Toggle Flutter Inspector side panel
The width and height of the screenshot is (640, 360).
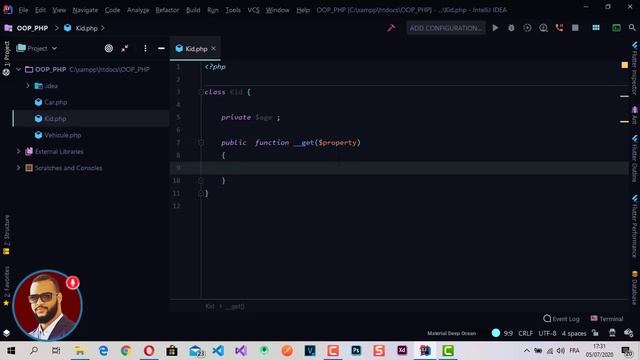point(635,68)
